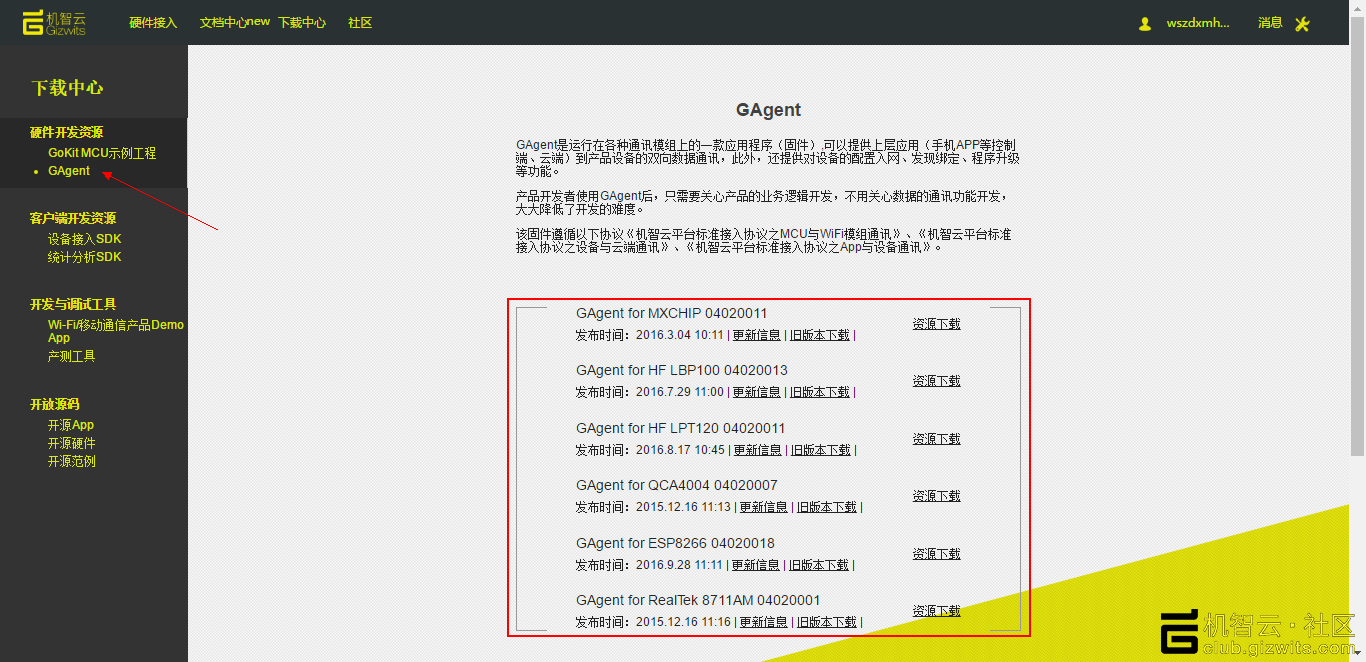Select GAgent in the sidebar
Viewport: 1366px width, 662px height.
pos(69,171)
